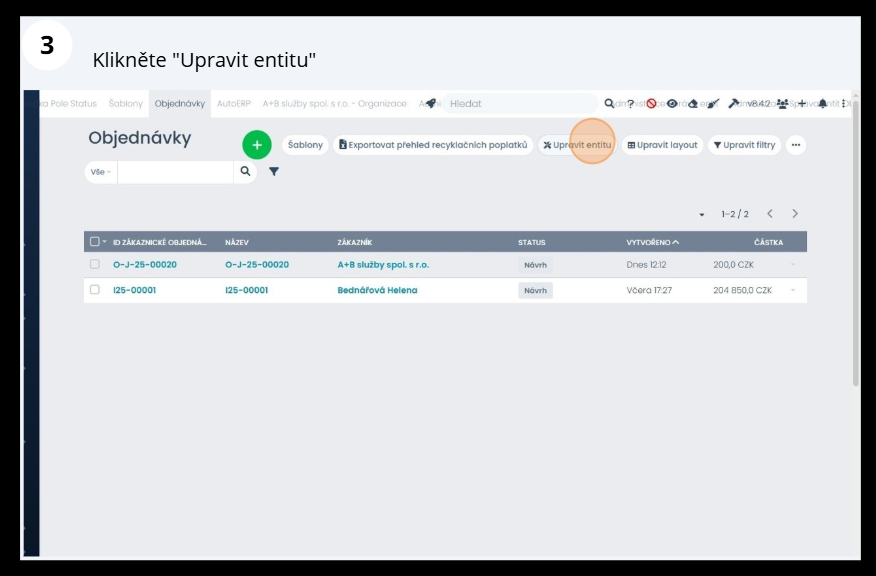Screen dimensions: 876x576
Task: Click the plus icon in the top bar
Action: click(x=802, y=103)
